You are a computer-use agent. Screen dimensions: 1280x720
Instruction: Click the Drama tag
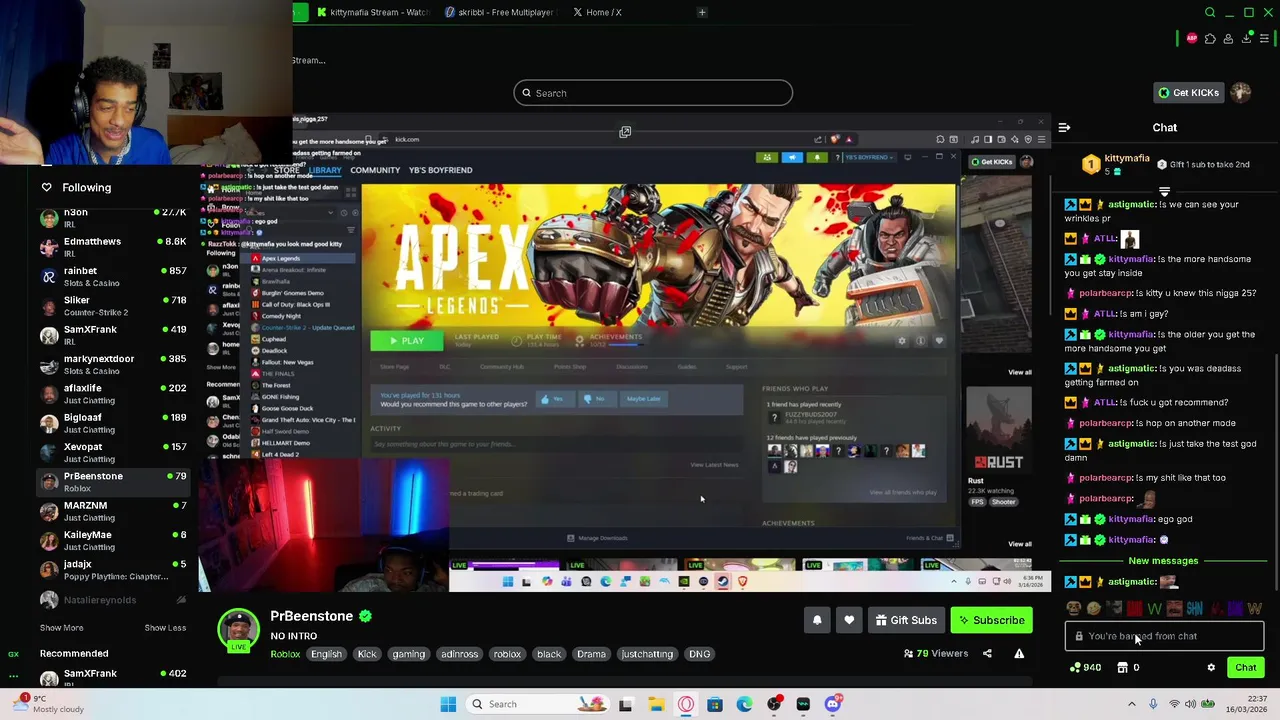point(591,654)
